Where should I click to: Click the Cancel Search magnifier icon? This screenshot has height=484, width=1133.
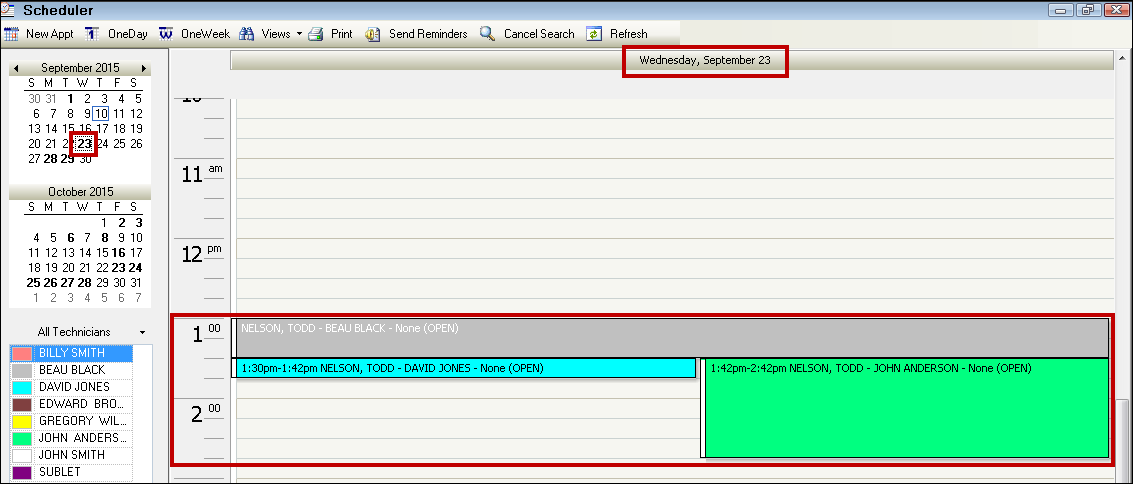[487, 34]
